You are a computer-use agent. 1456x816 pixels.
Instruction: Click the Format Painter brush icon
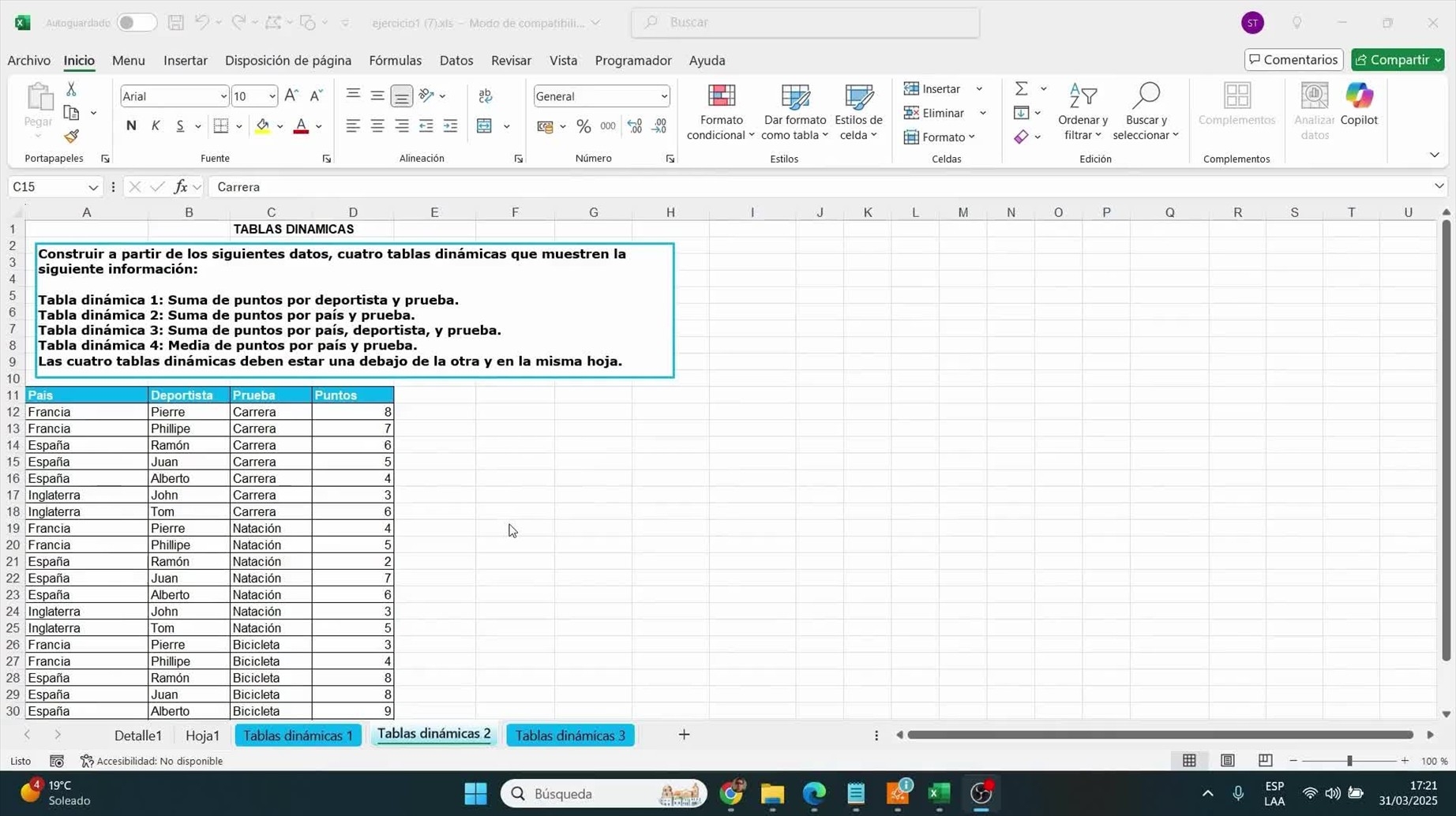point(72,137)
